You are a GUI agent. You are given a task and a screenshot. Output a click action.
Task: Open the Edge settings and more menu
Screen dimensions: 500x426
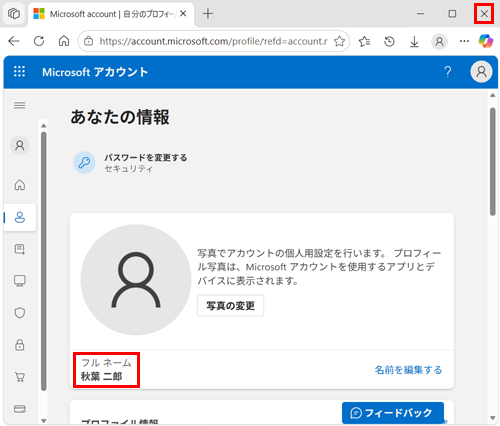click(464, 41)
